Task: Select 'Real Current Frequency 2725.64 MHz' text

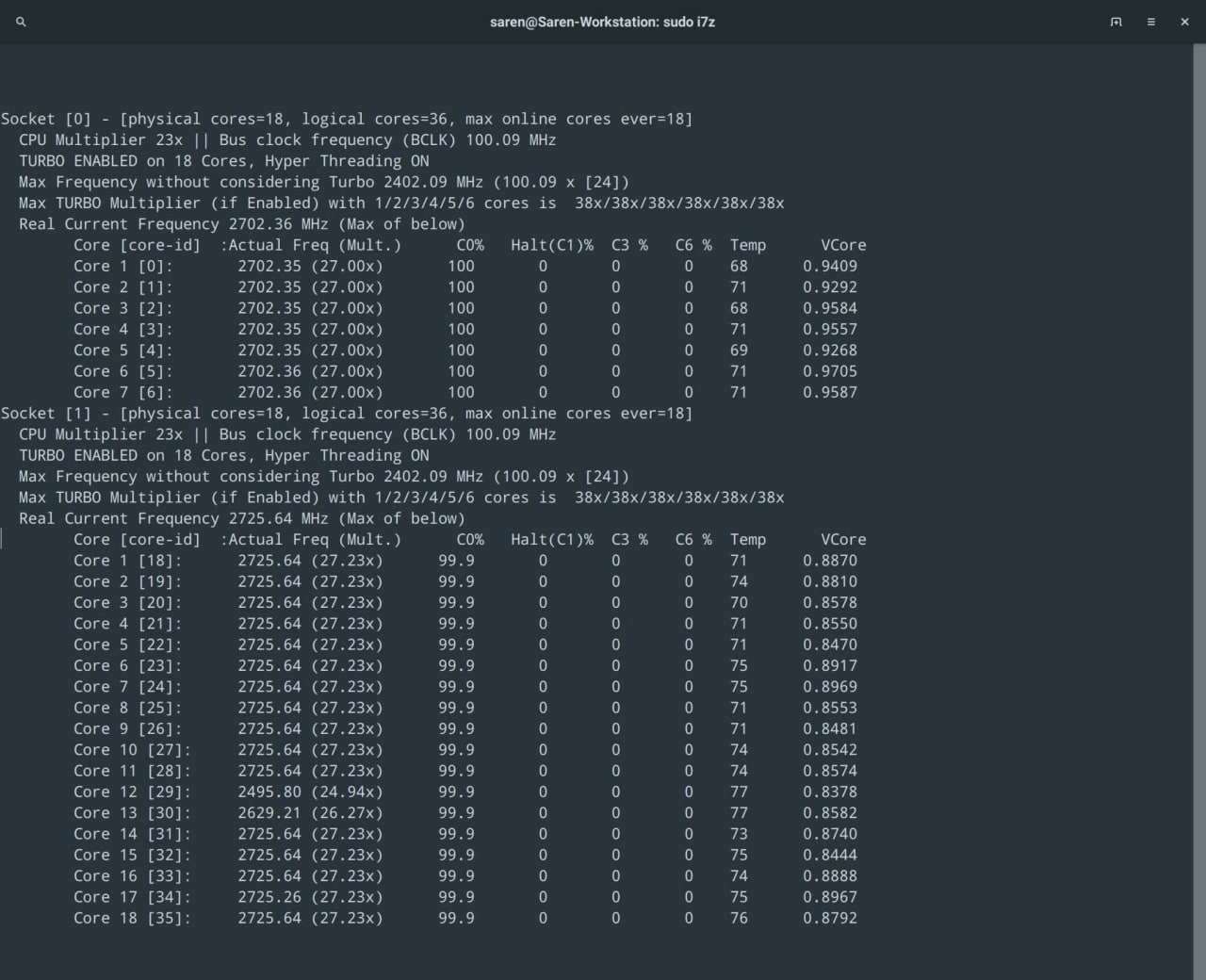Action: pyautogui.click(x=173, y=518)
